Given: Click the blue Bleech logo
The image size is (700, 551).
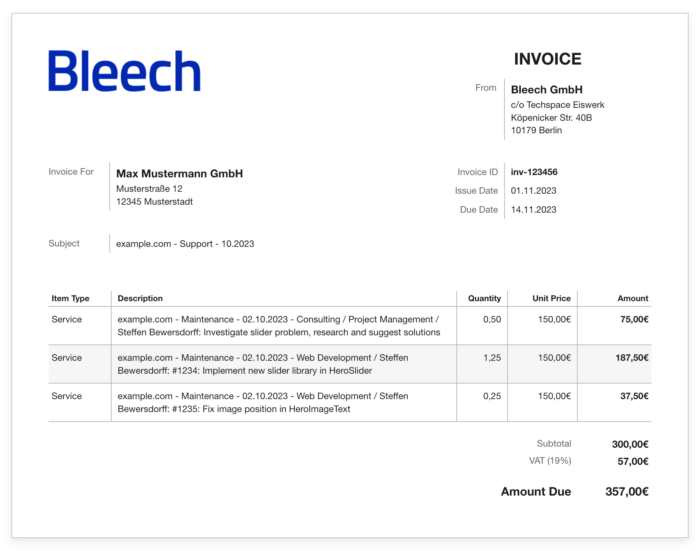Looking at the screenshot, I should coord(125,71).
